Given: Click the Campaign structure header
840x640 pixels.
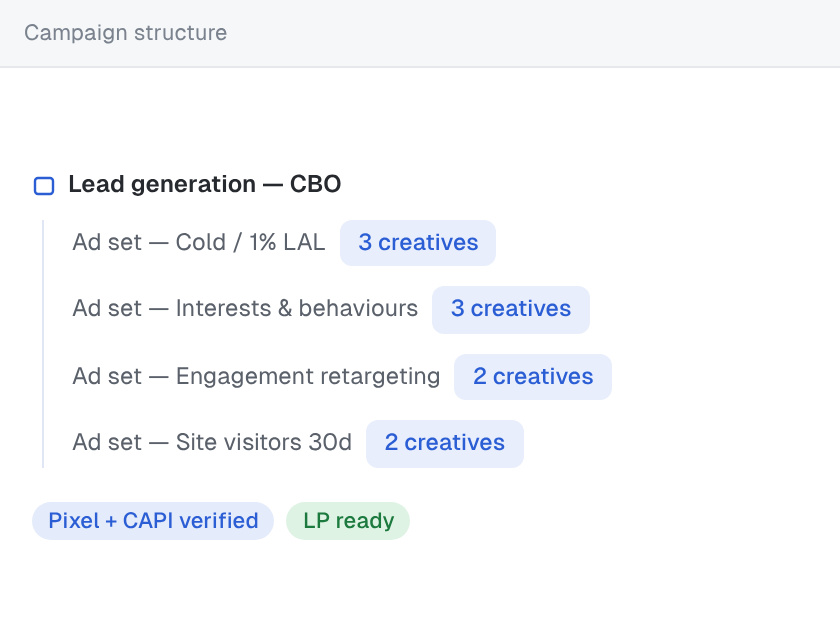Looking at the screenshot, I should 125,33.
